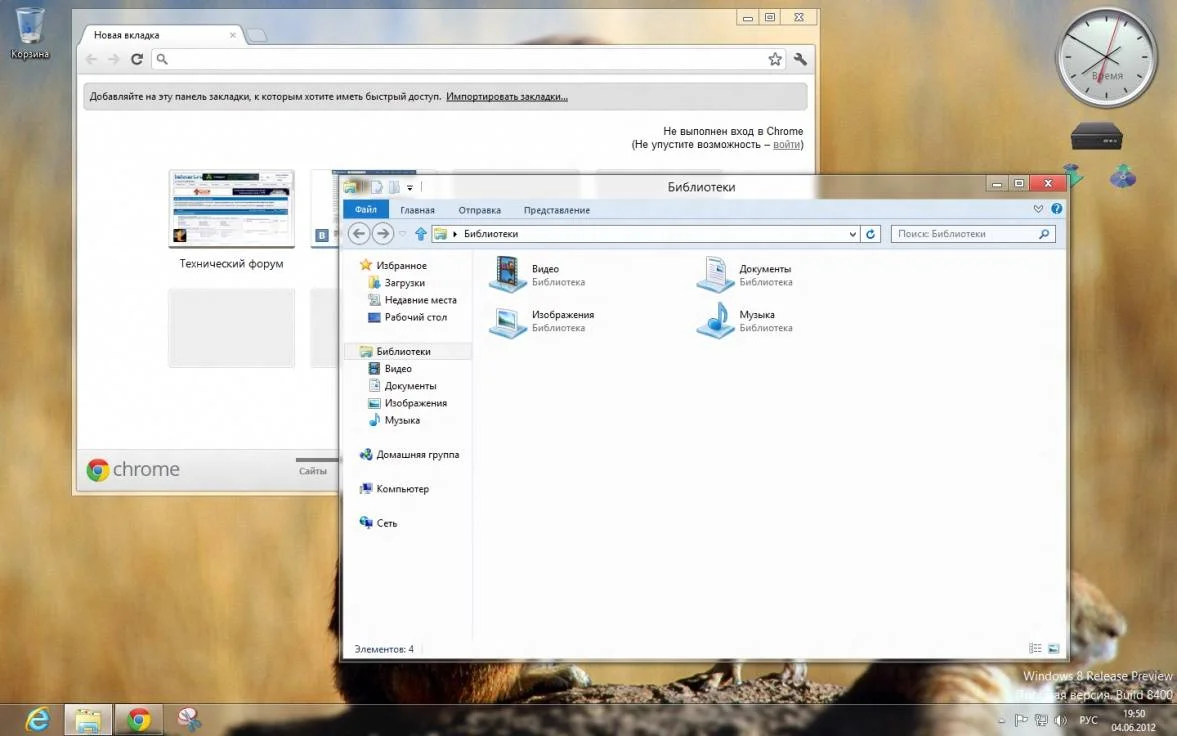Click the network tray icon
The image size is (1177, 736).
[x=1041, y=720]
